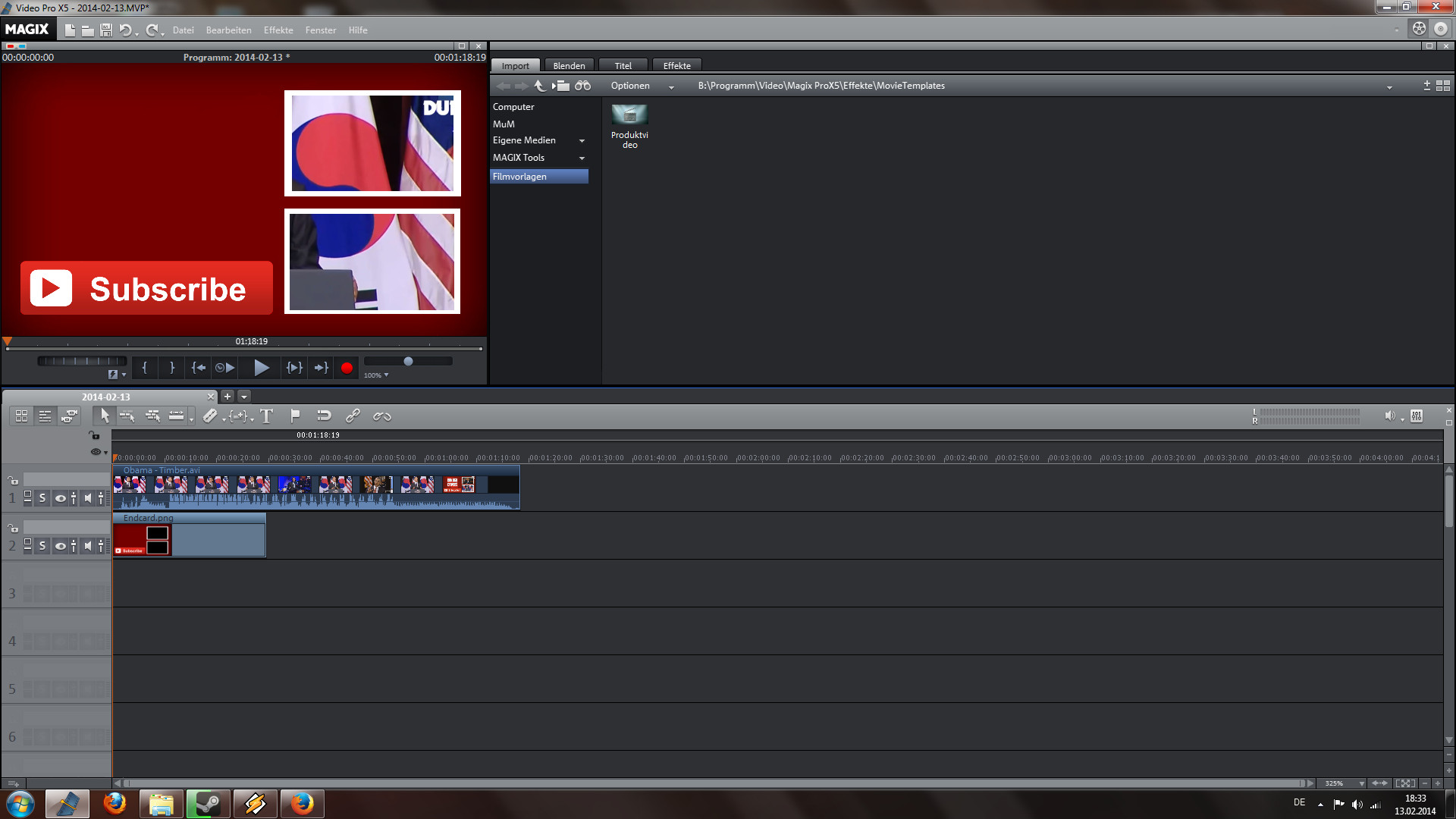Switch to the Blenden tab
The image size is (1456, 819).
[x=569, y=66]
